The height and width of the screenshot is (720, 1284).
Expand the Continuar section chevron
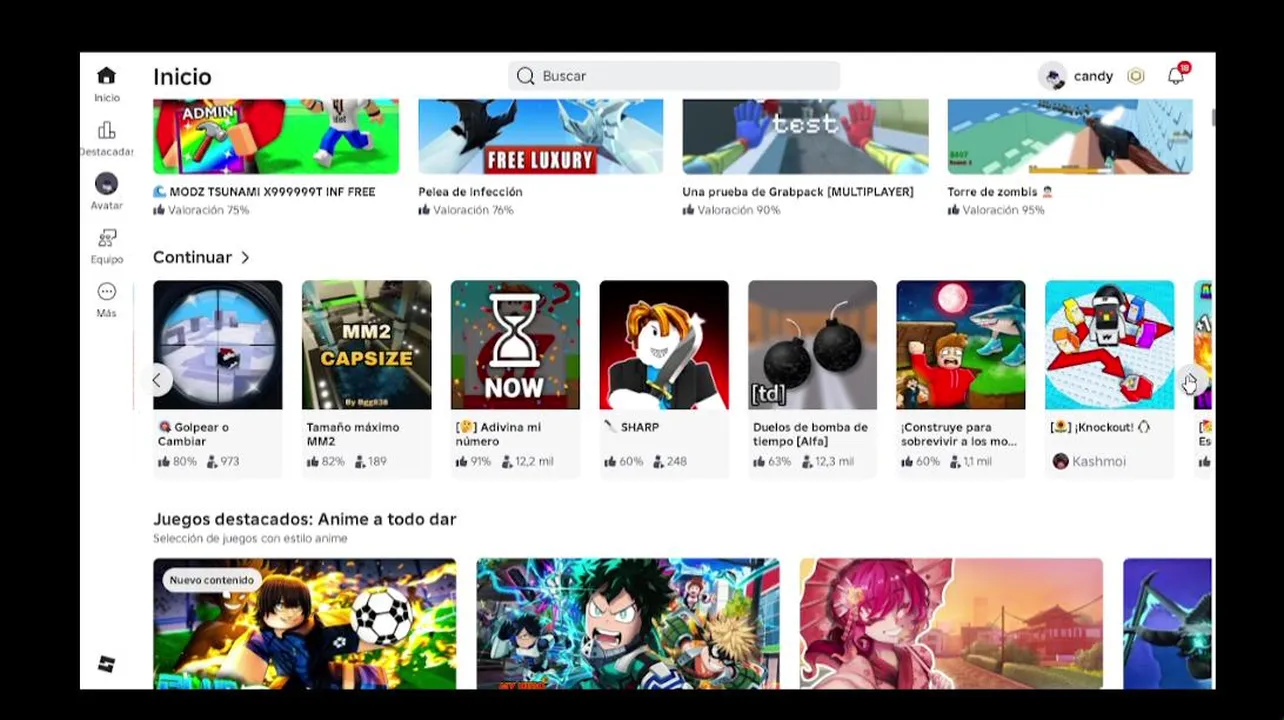(x=245, y=258)
